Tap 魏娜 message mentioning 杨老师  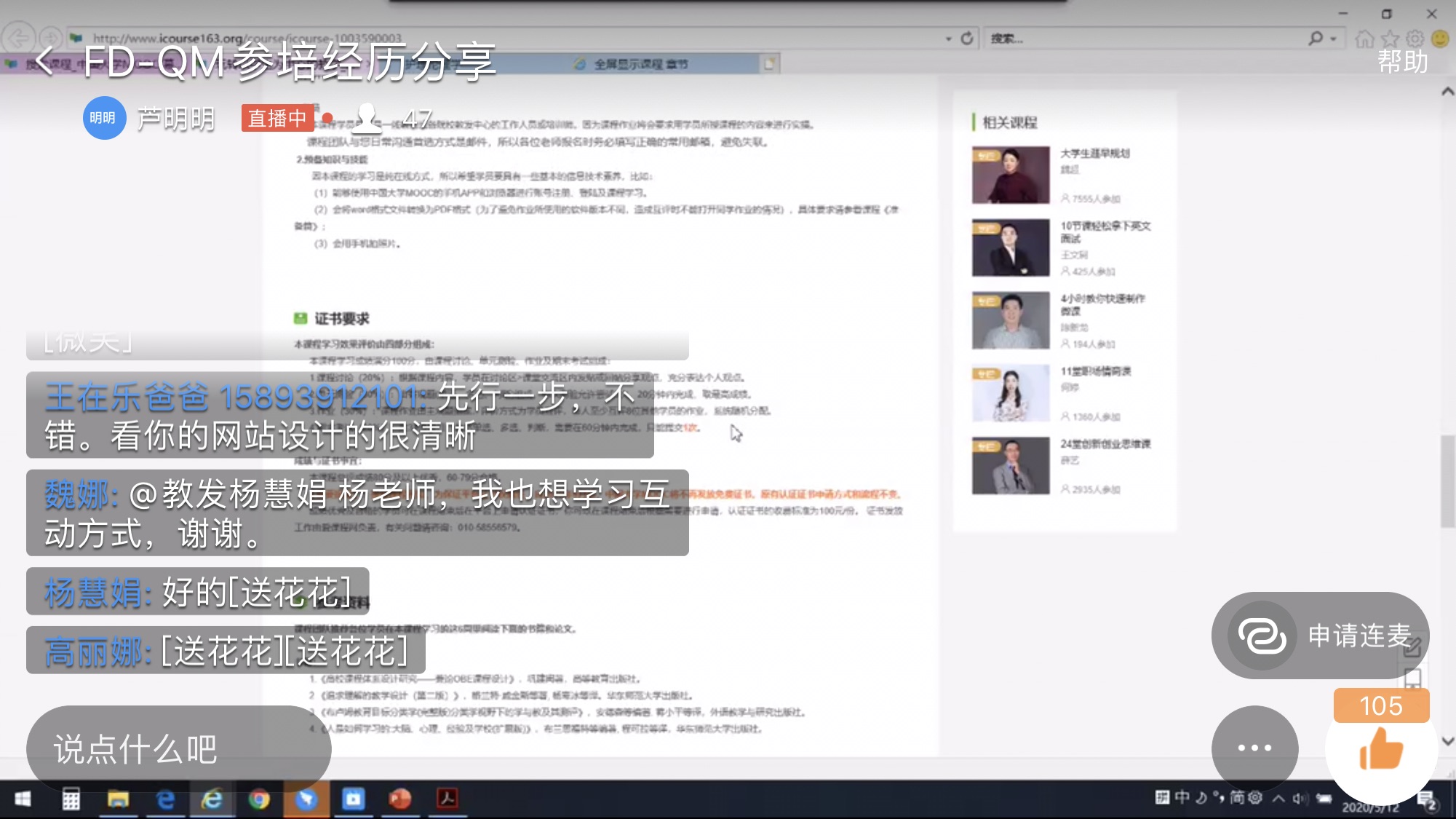pyautogui.click(x=357, y=513)
